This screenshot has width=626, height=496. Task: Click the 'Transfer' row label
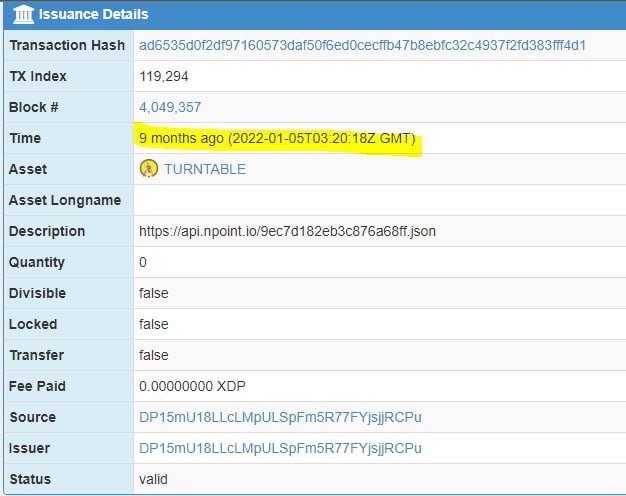click(x=36, y=355)
